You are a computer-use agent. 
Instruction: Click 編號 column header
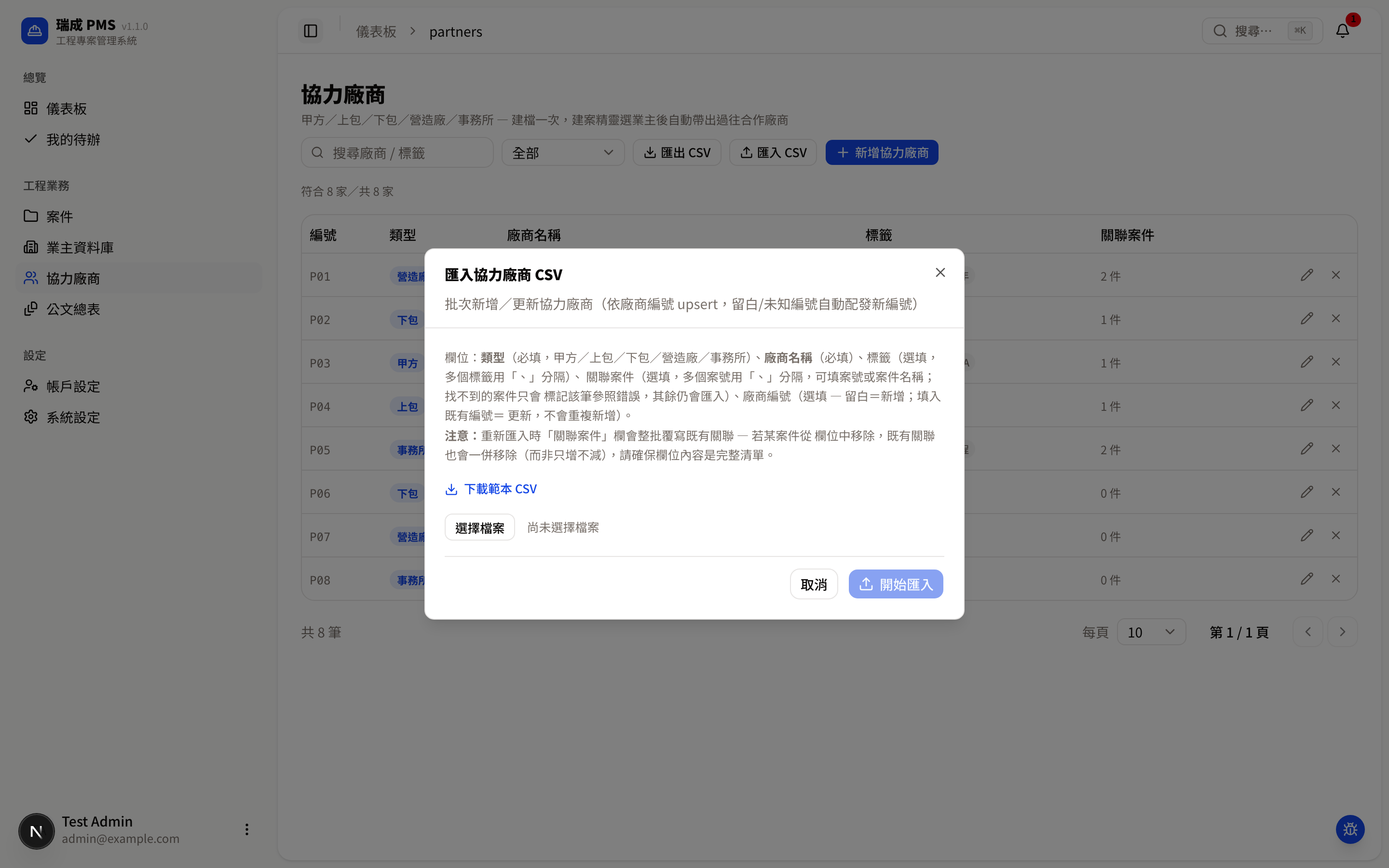323,235
